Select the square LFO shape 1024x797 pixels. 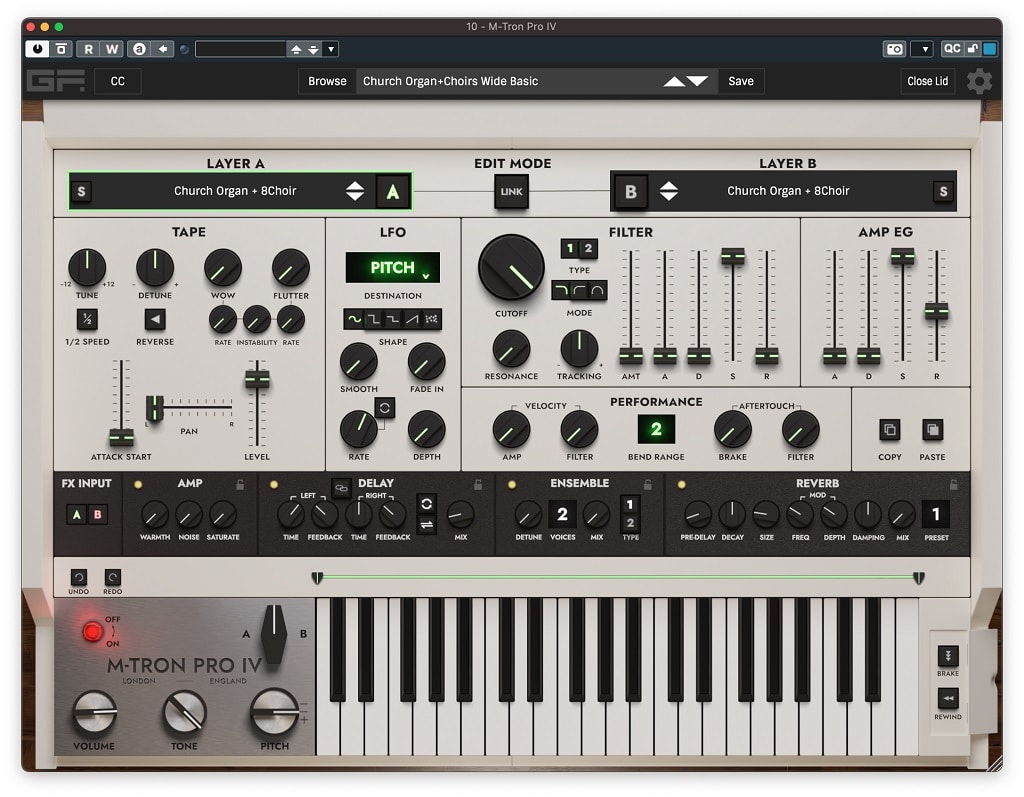374,319
